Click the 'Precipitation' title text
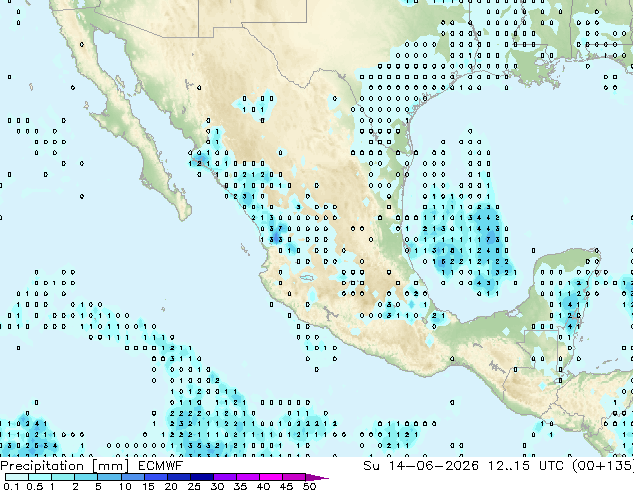Screen dimensions: 634x490 pos(42,466)
